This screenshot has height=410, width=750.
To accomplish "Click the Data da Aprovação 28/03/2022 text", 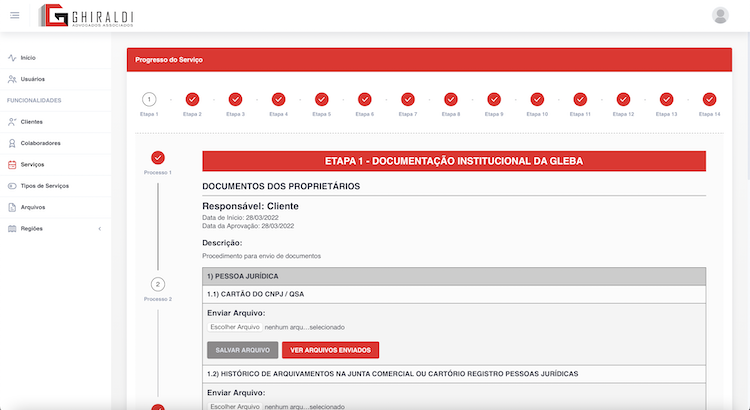I will tap(248, 226).
